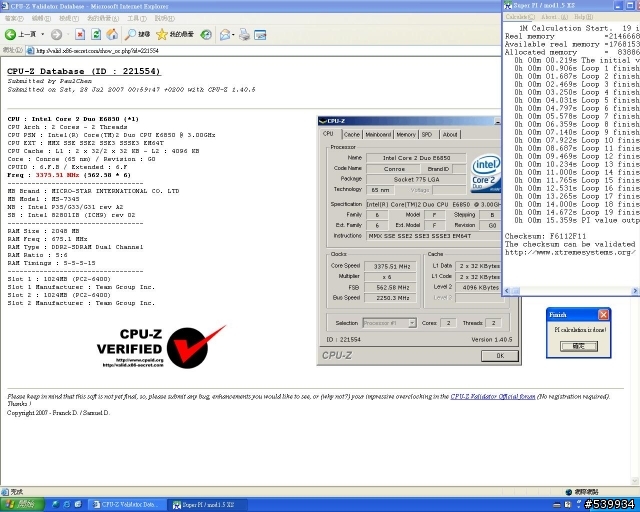
Task: Click the grey Forward arrow button
Action: (x=57, y=35)
